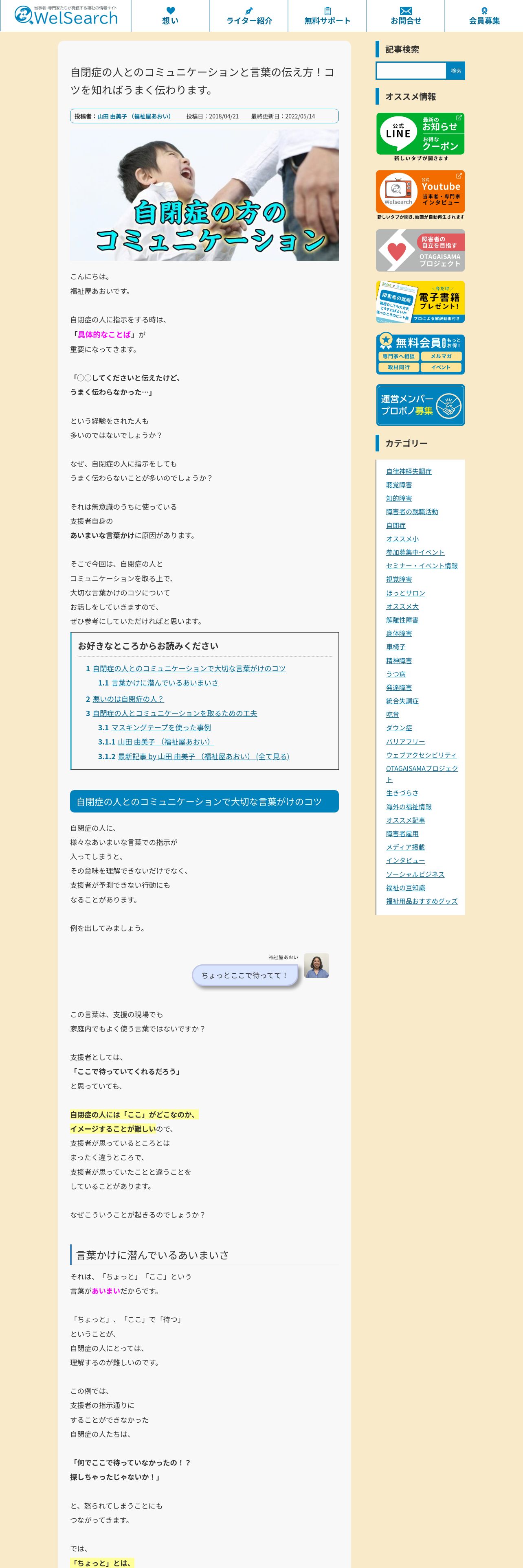Open category 視覚障害
The image size is (523, 1568).
[399, 580]
